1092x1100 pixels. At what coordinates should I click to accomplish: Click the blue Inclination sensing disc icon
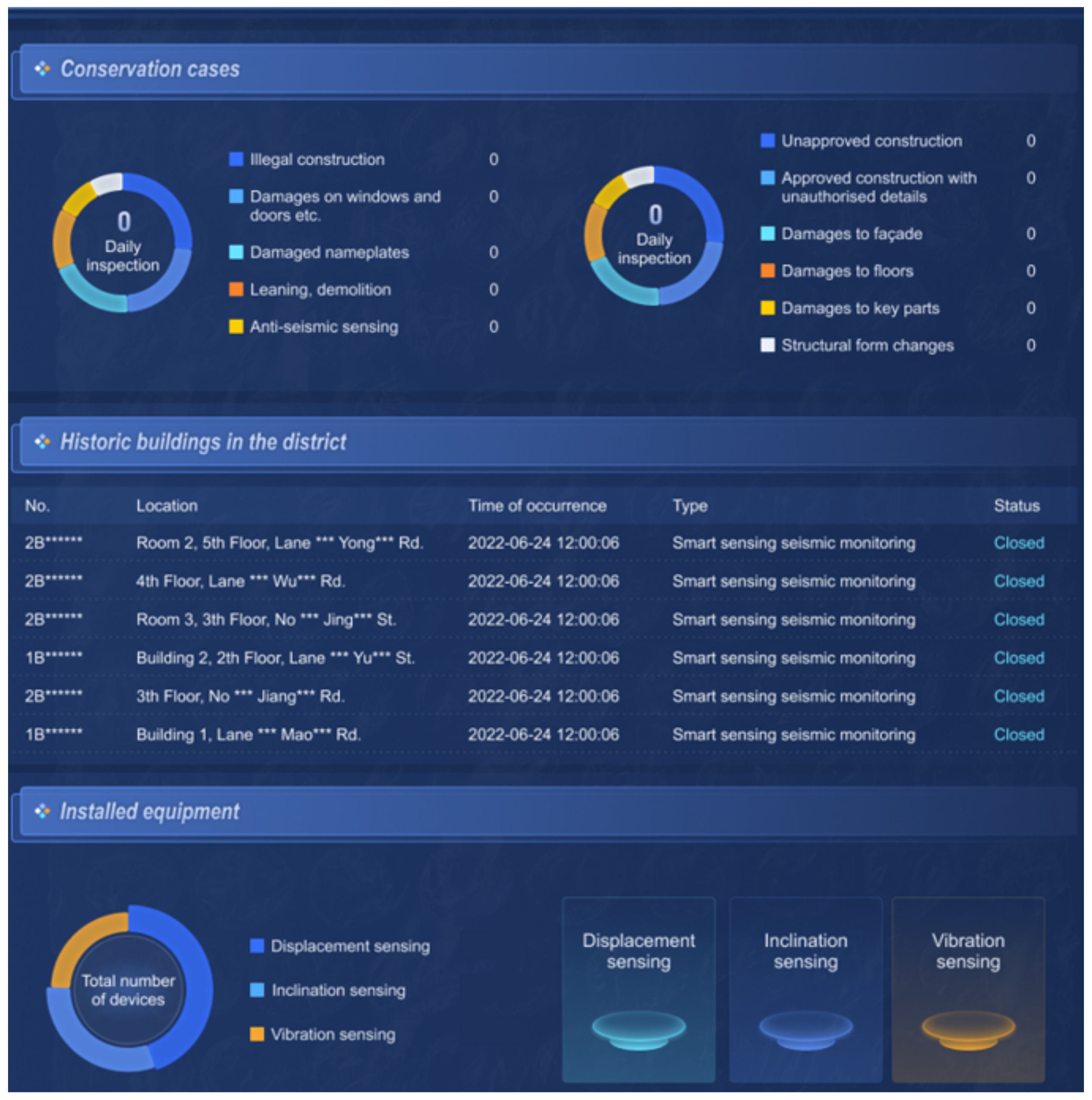pos(805,1030)
